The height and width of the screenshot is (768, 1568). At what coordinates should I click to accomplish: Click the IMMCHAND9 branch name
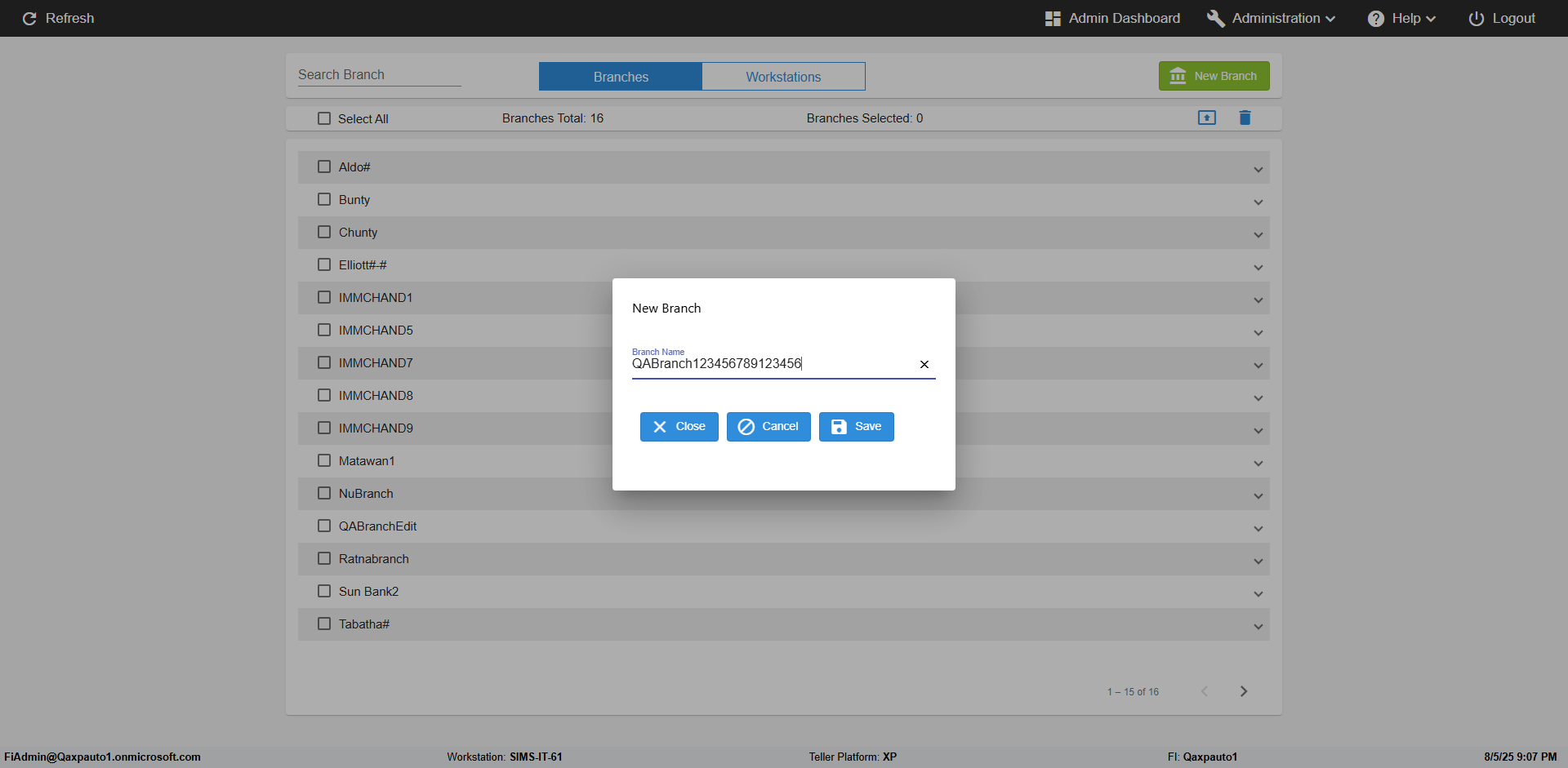pos(376,428)
